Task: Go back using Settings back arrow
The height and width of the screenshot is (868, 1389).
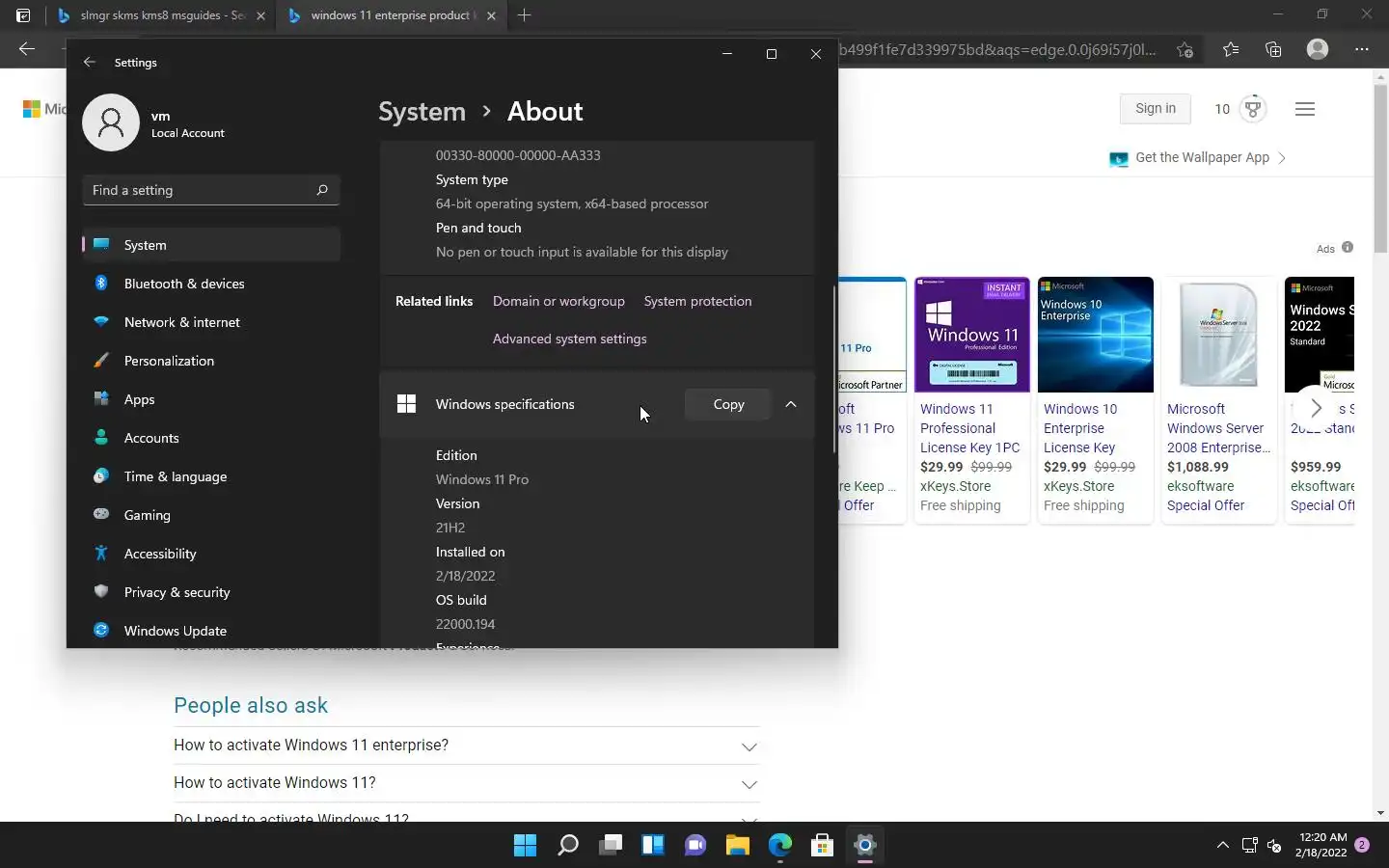Action: [x=90, y=62]
